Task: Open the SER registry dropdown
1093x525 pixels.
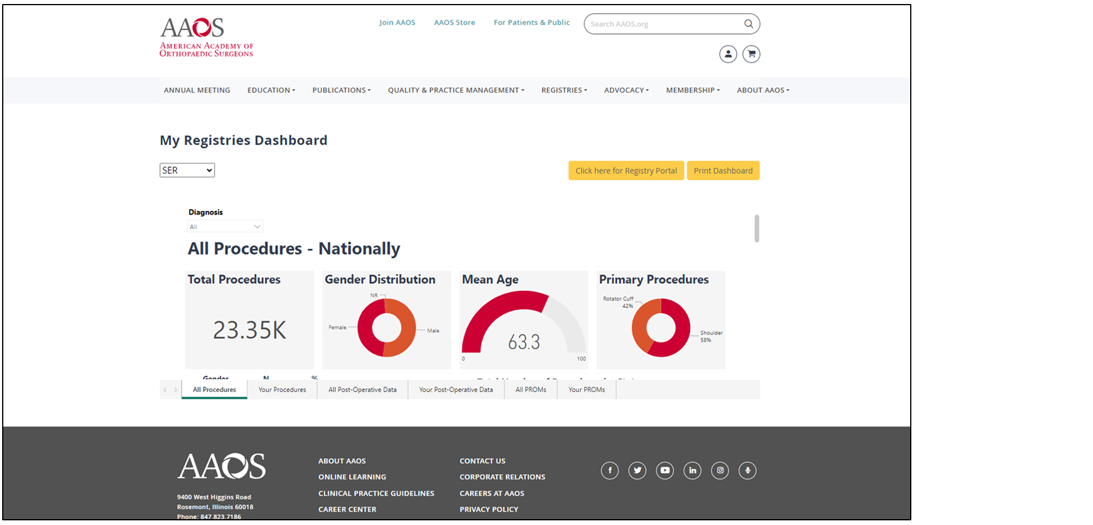Action: (187, 170)
